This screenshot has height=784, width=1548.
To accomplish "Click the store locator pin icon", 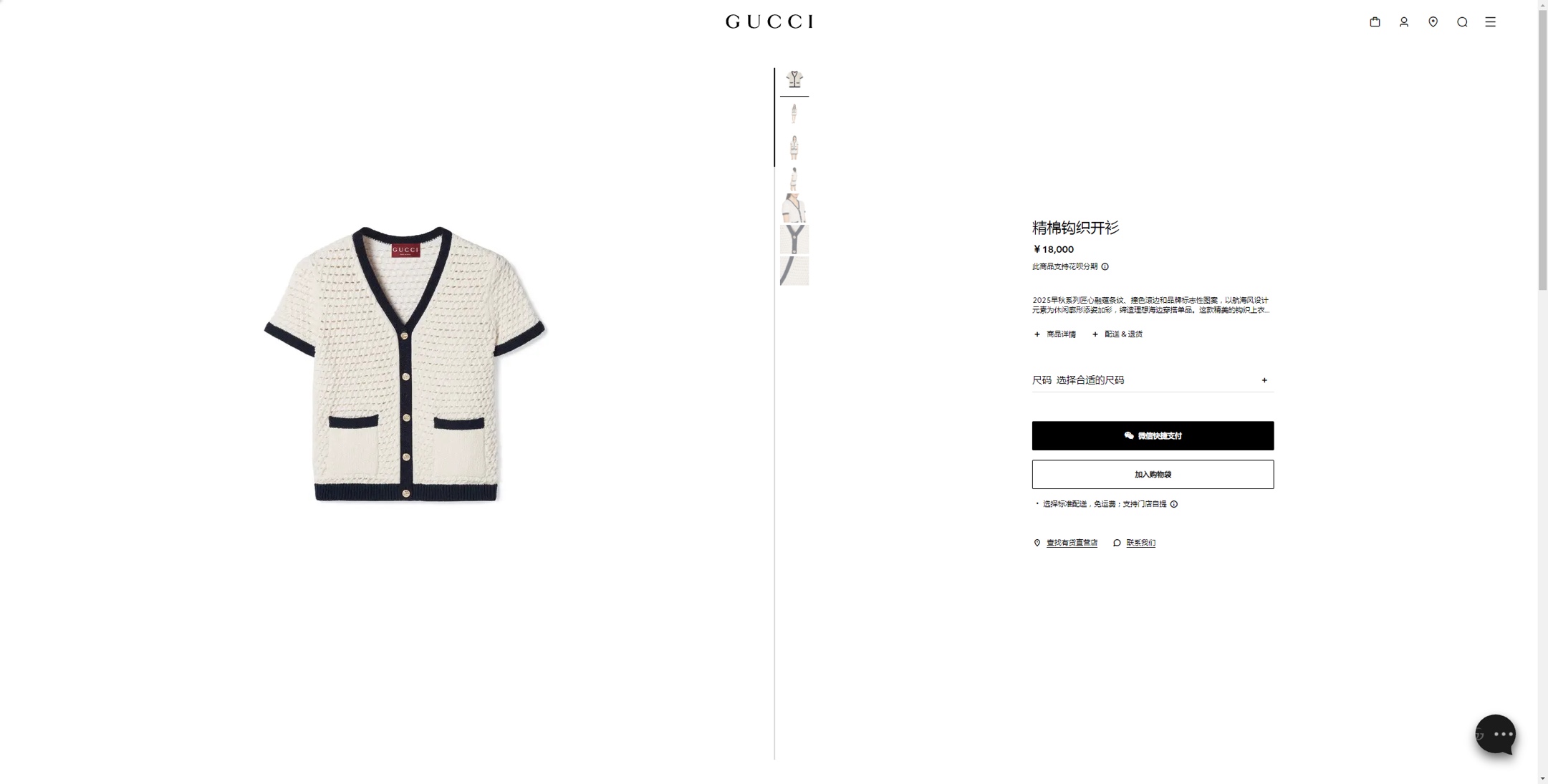I will click(x=1433, y=22).
